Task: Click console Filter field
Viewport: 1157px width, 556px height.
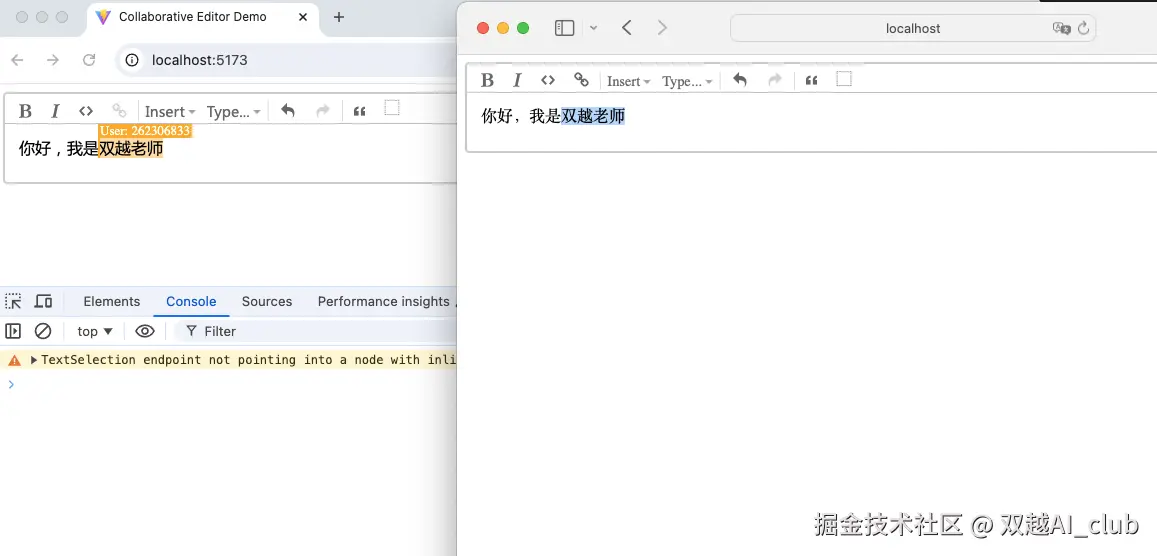Action: [317, 331]
